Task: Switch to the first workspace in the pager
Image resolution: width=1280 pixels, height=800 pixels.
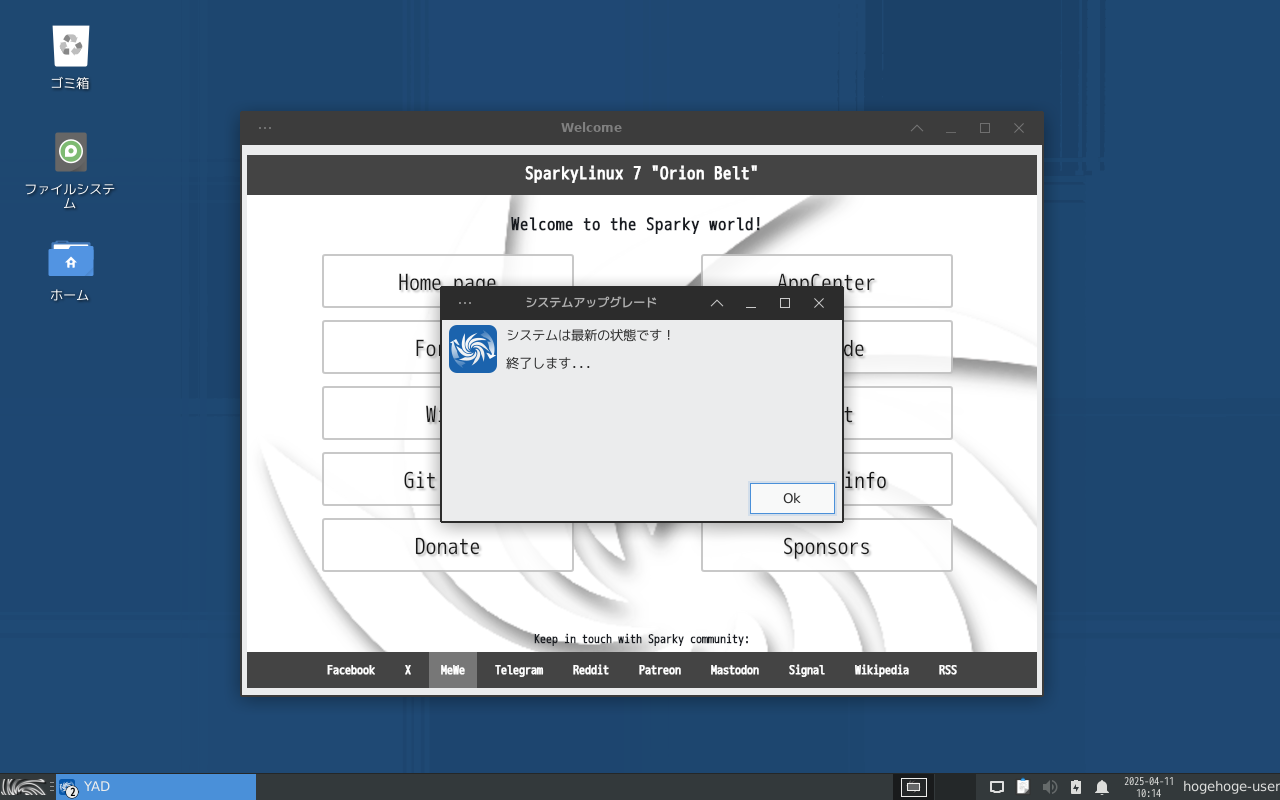Action: pyautogui.click(x=914, y=787)
